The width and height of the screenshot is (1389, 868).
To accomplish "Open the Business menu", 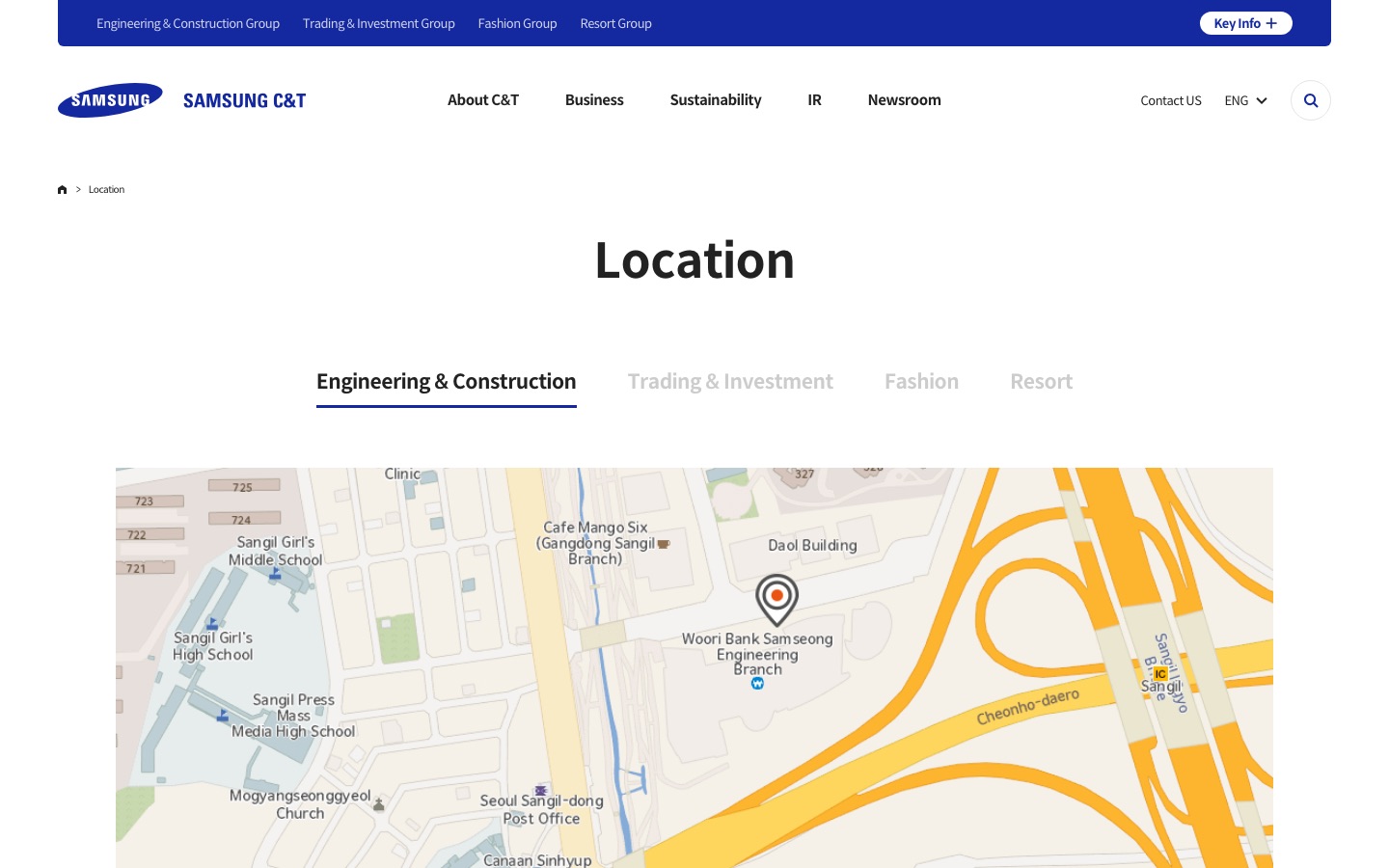I will 594,100.
